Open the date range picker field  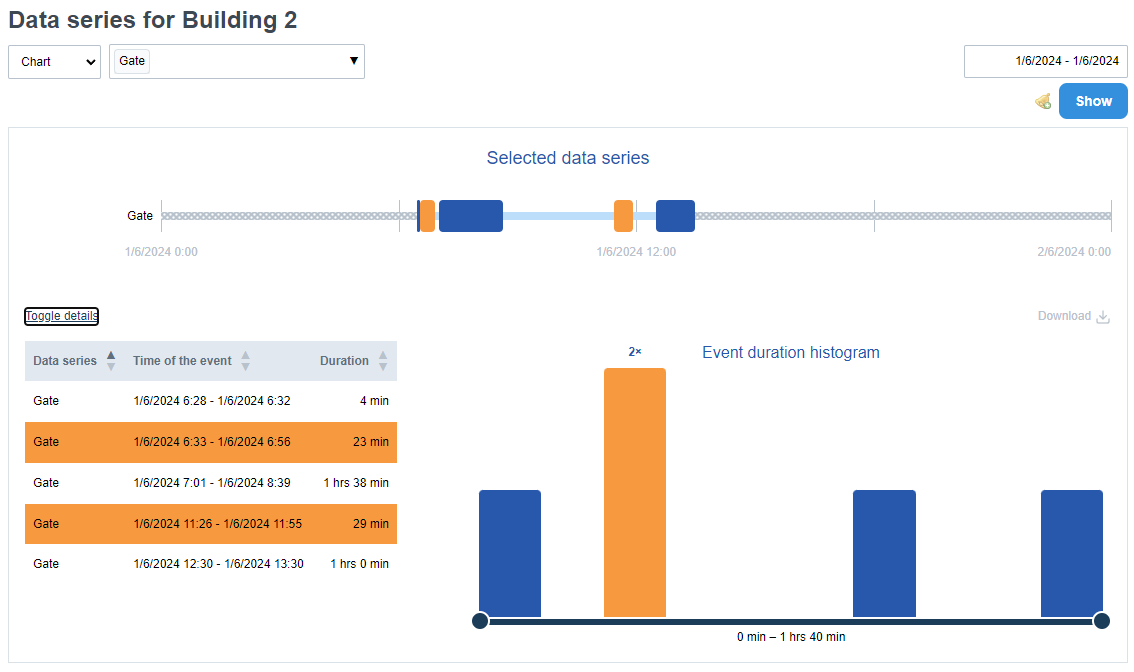1045,61
